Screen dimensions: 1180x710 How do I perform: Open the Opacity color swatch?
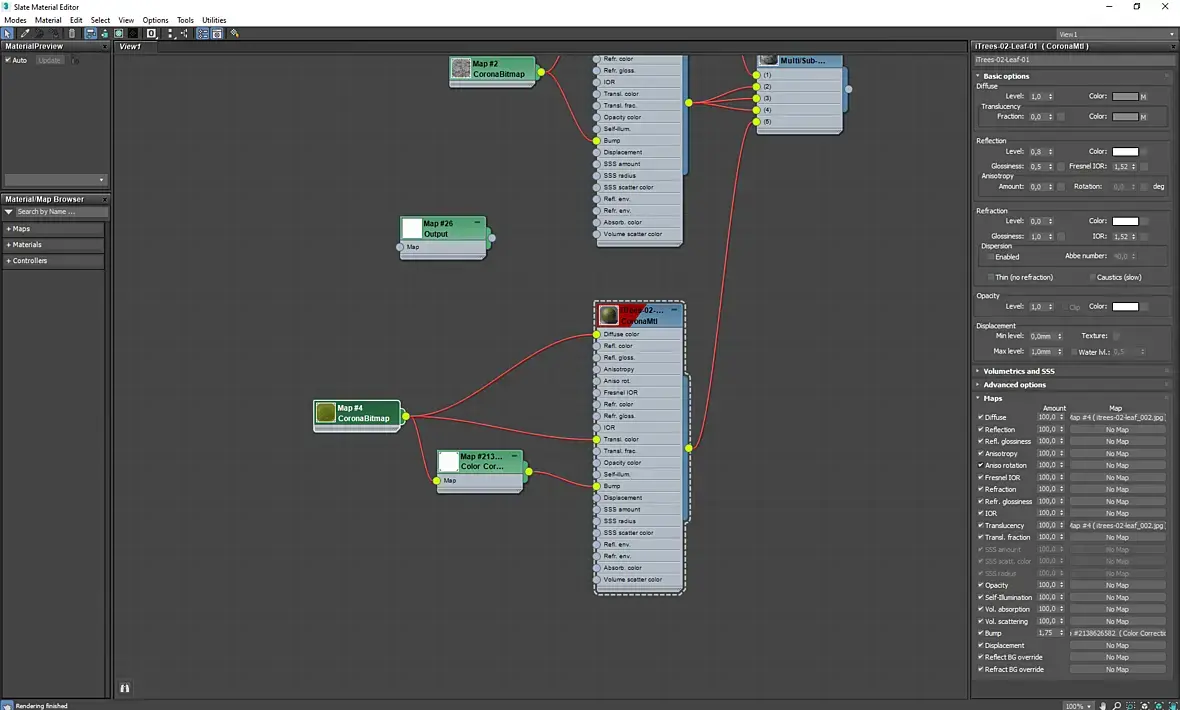click(x=1125, y=306)
